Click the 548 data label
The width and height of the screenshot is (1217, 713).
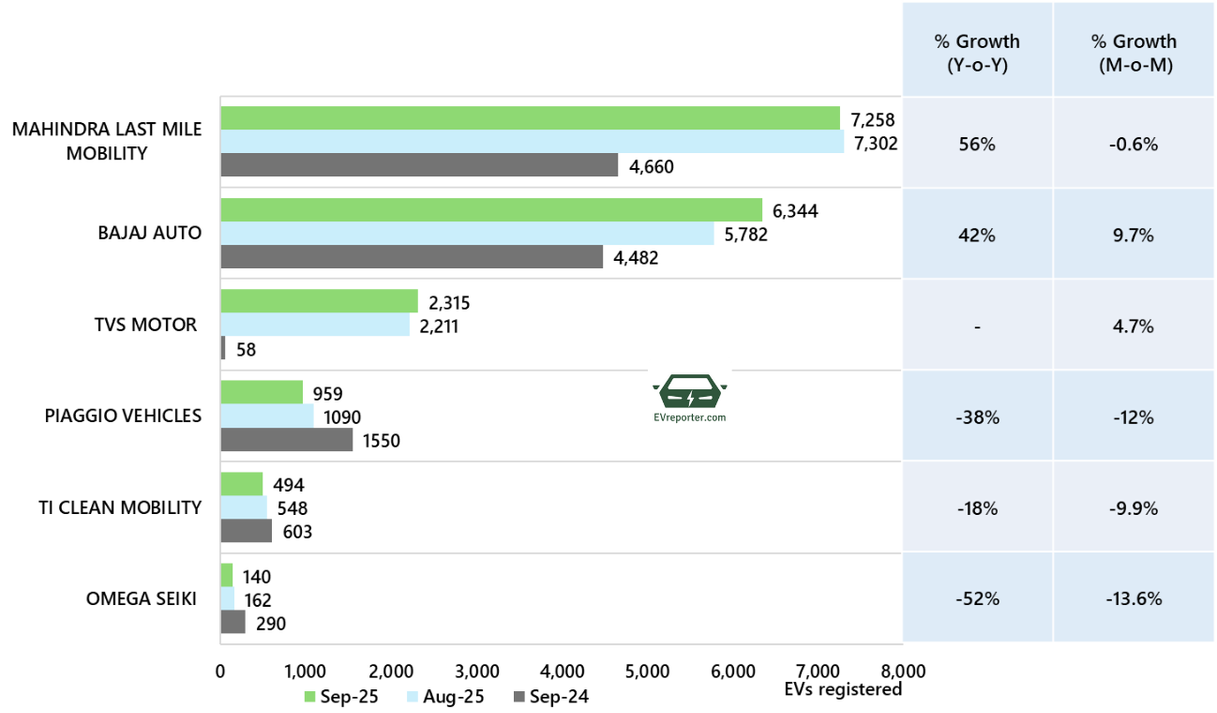[x=293, y=508]
